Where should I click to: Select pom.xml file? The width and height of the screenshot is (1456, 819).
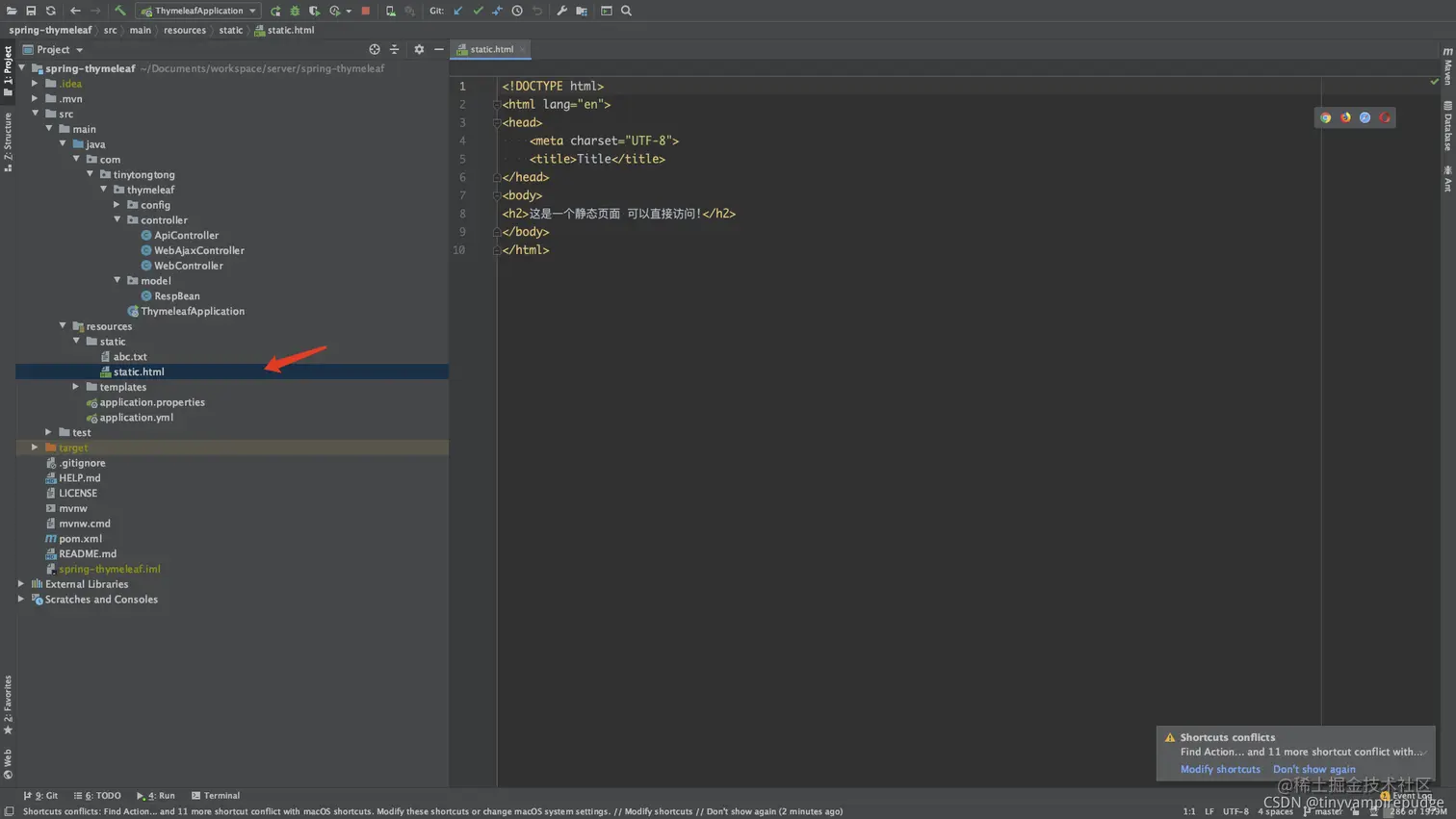pyautogui.click(x=80, y=539)
